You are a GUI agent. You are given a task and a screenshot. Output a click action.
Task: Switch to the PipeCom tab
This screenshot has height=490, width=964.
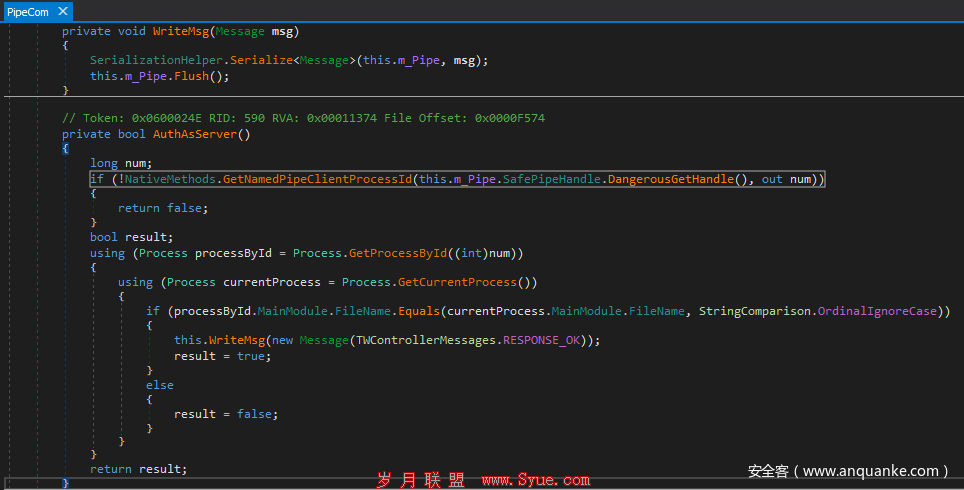pyautogui.click(x=28, y=12)
